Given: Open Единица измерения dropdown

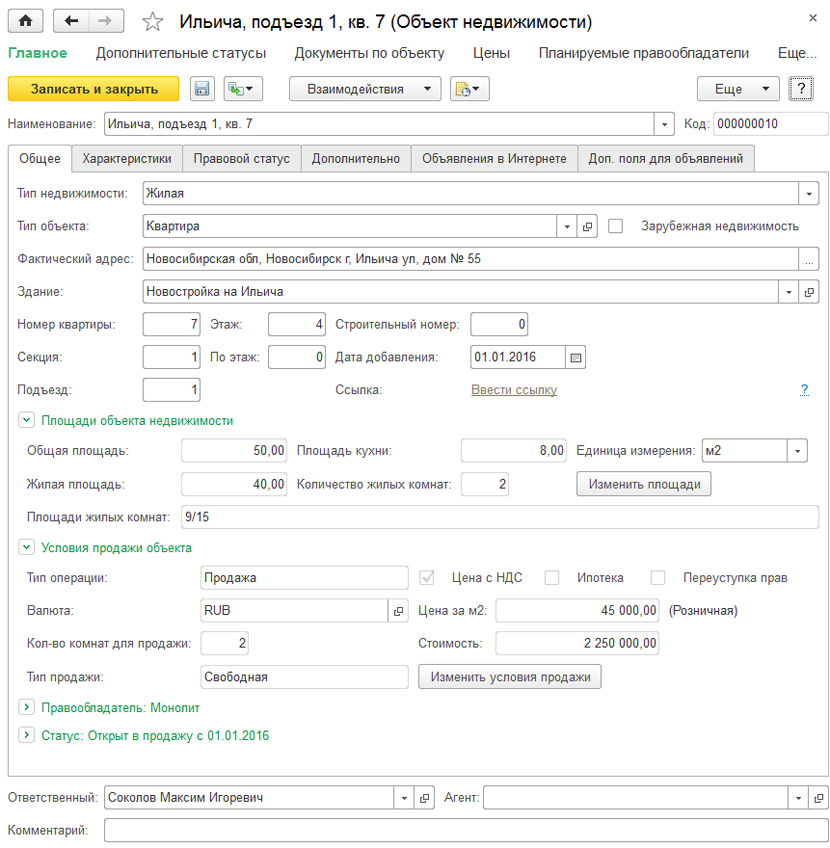Looking at the screenshot, I should tap(798, 451).
